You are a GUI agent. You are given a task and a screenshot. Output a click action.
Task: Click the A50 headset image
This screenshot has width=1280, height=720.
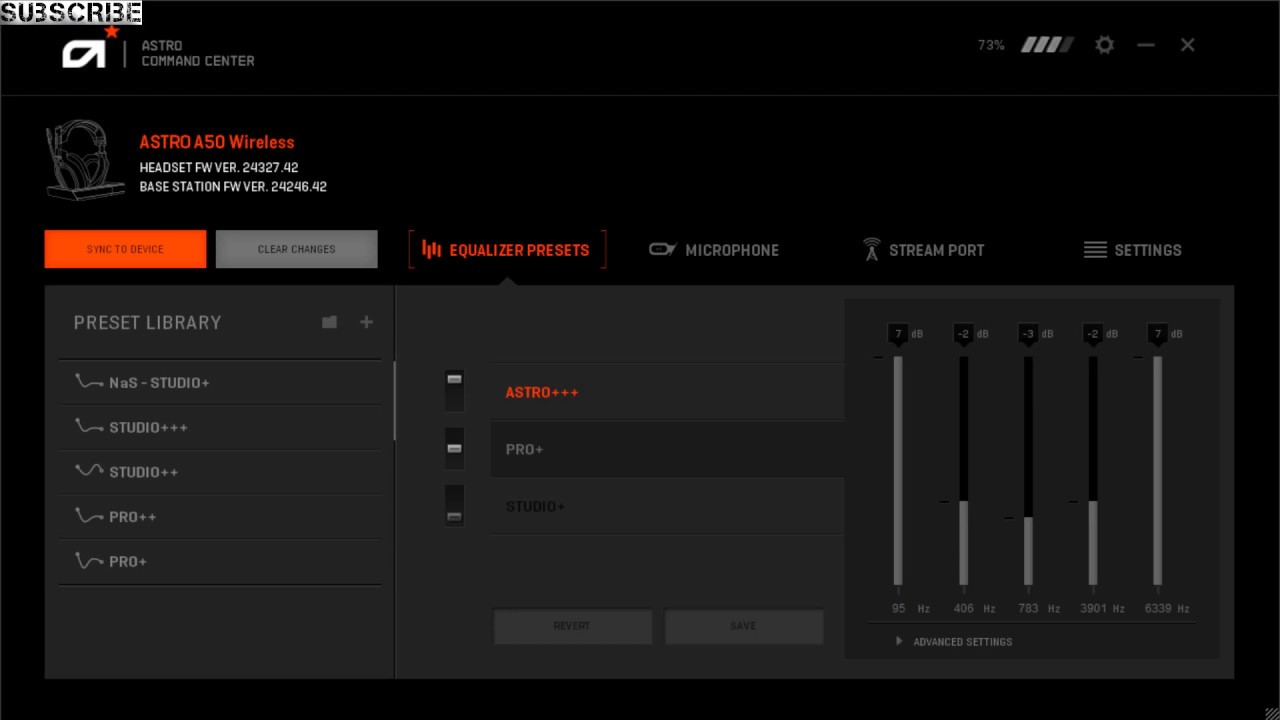84,160
